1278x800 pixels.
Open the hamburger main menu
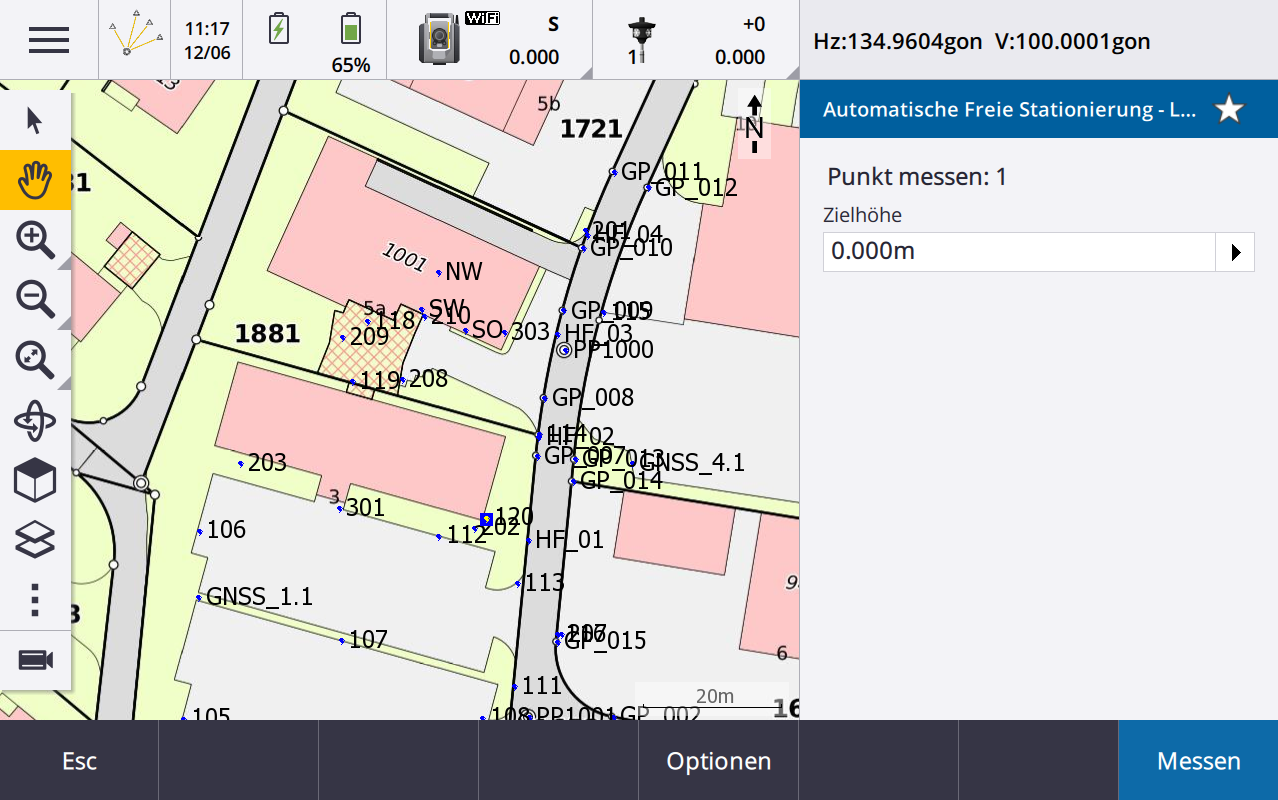coord(48,40)
